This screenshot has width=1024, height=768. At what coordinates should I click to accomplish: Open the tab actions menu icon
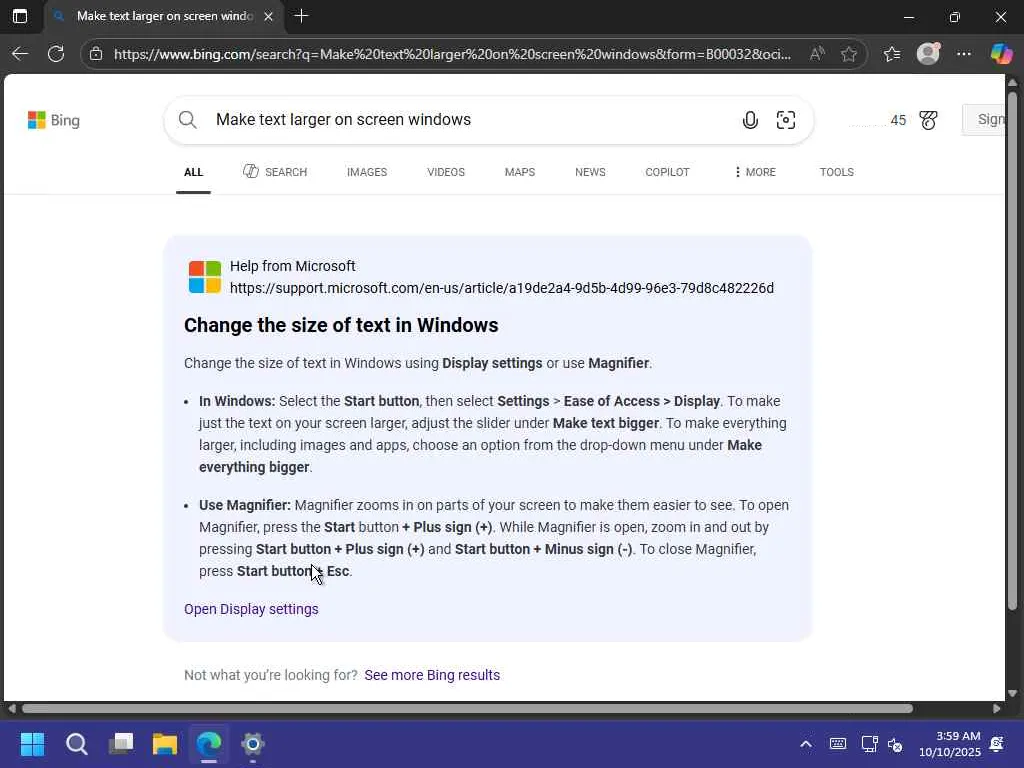(x=20, y=16)
